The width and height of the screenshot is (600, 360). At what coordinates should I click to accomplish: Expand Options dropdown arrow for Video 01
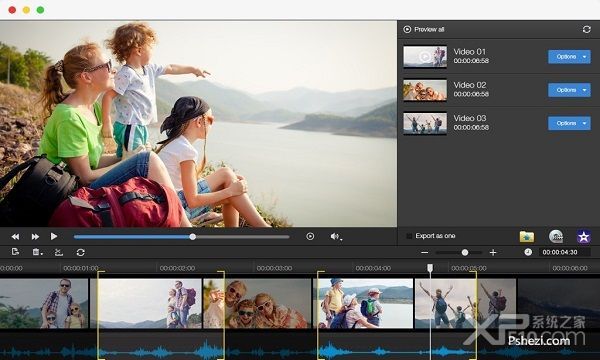pos(585,57)
